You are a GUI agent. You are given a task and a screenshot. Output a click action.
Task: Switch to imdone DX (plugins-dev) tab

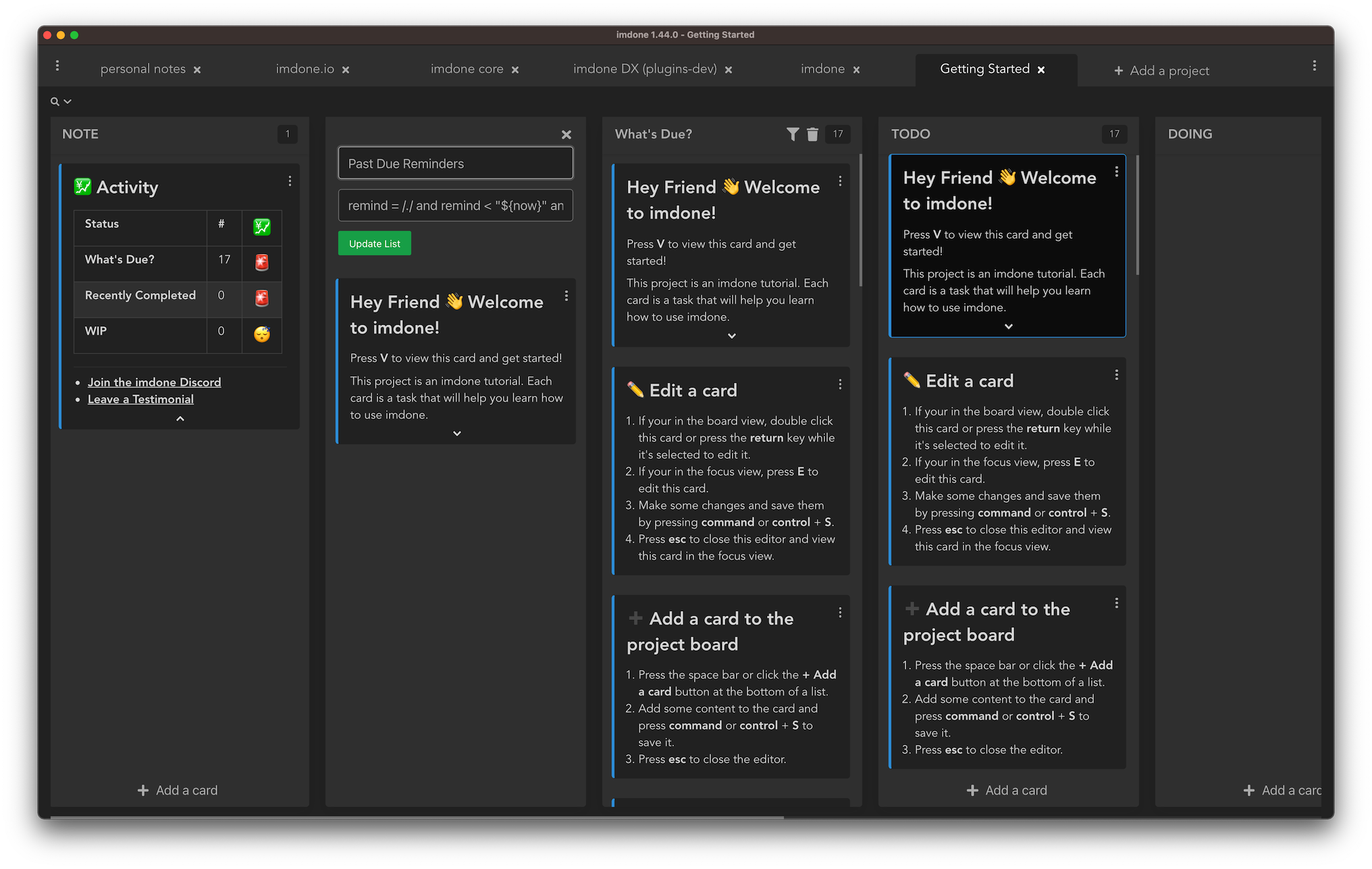(645, 69)
